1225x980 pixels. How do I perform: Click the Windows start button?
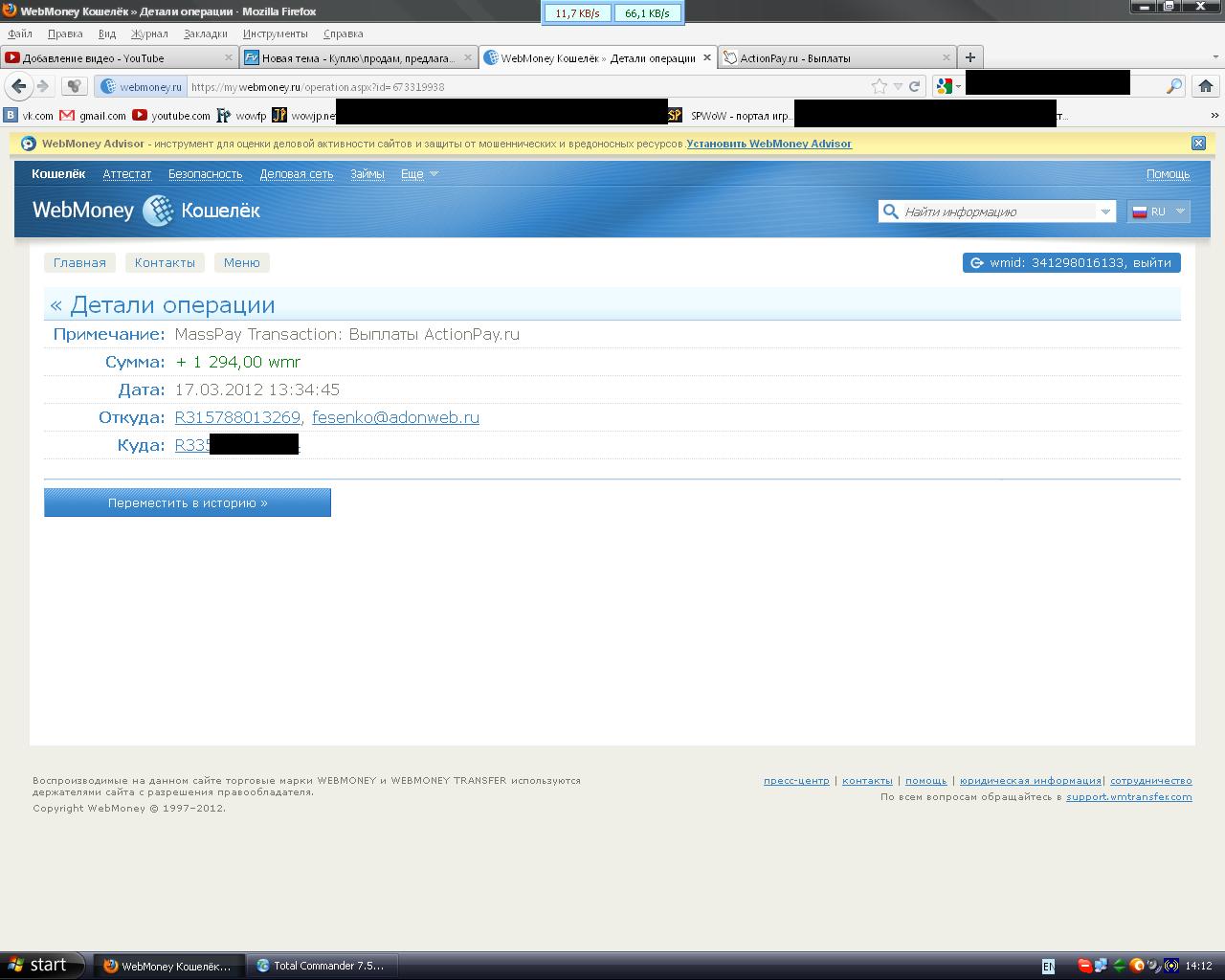42,966
